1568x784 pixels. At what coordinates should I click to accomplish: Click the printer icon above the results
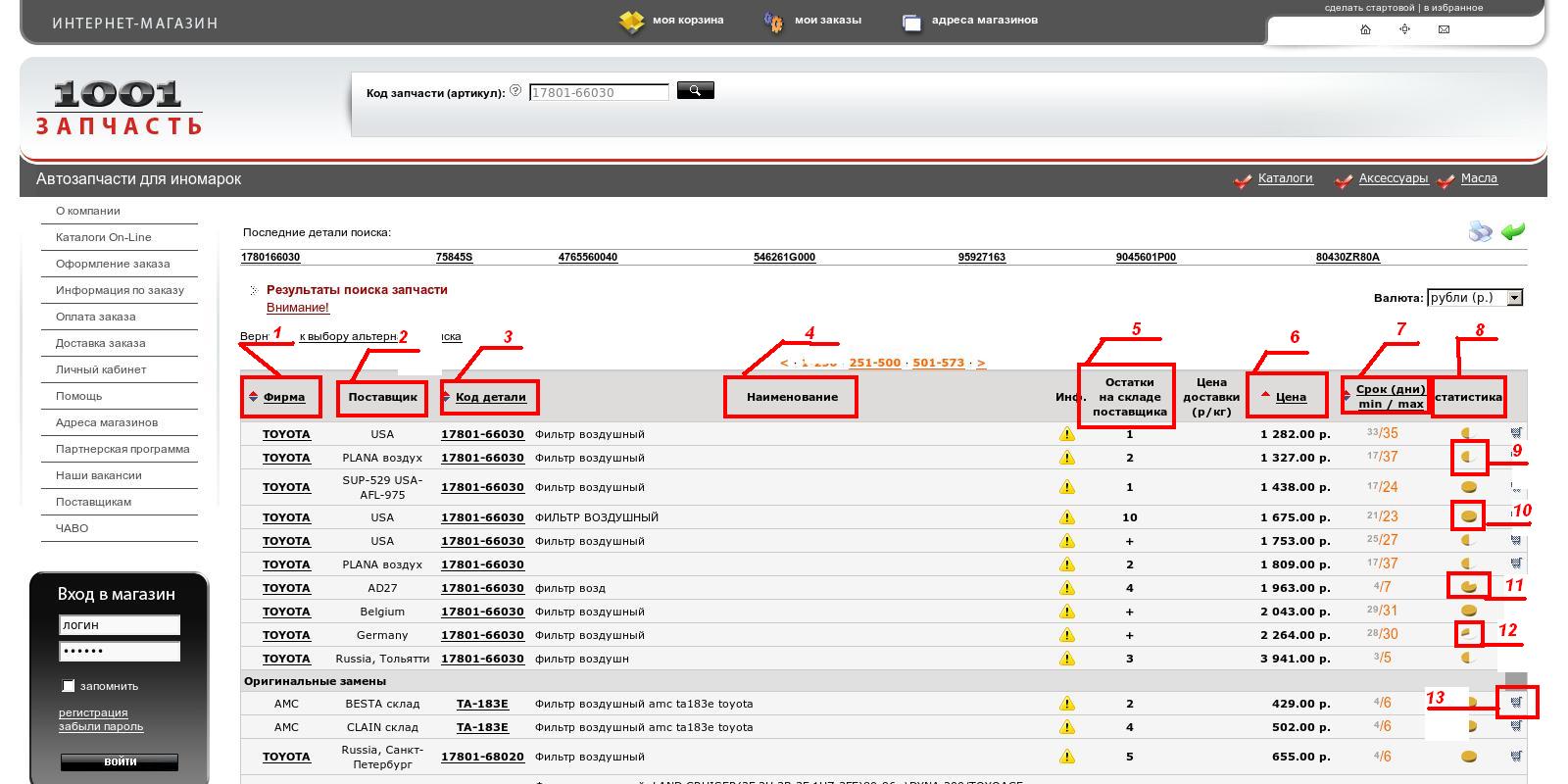(x=1480, y=232)
